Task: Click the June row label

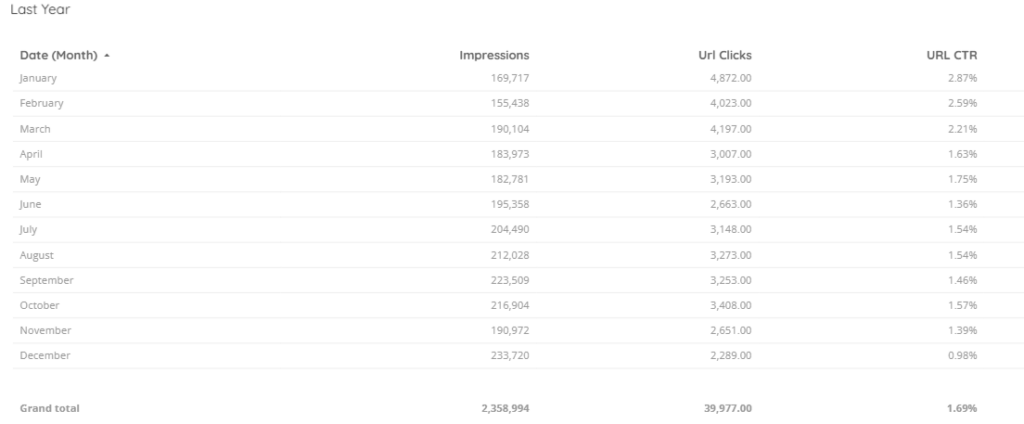Action: click(31, 204)
